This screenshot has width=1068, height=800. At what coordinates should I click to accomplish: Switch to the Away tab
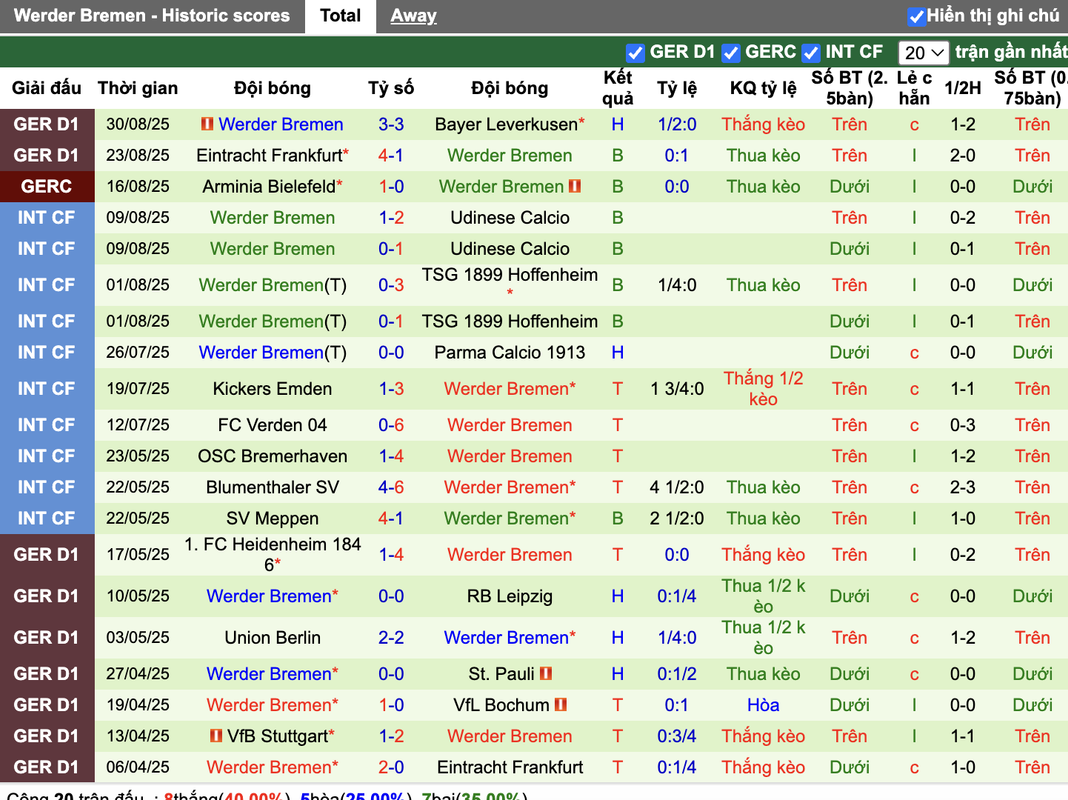(x=413, y=16)
